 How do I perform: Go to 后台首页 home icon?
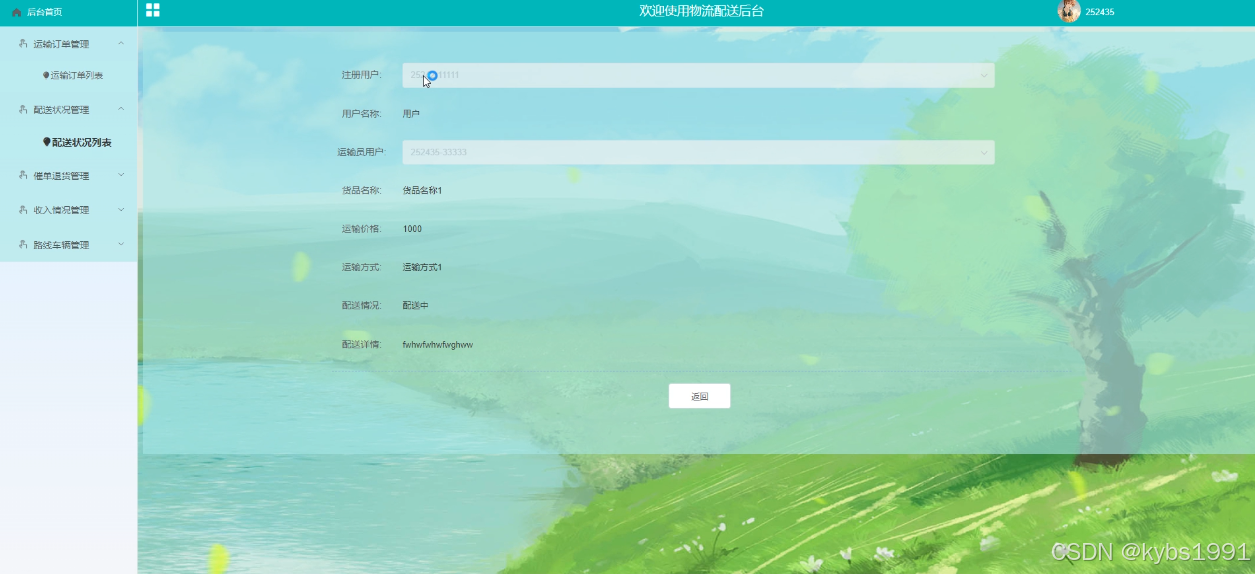[16, 12]
